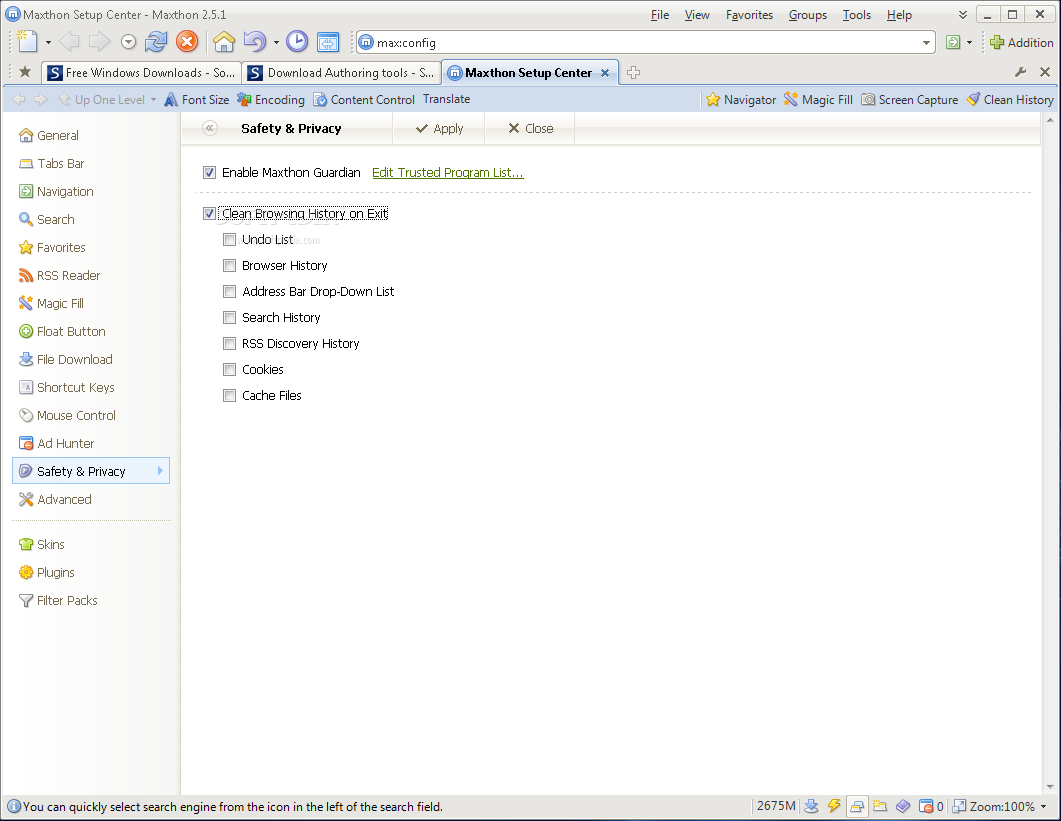Click the collapse sidebar chevron button
Screen dimensions: 1061x821
click(210, 128)
